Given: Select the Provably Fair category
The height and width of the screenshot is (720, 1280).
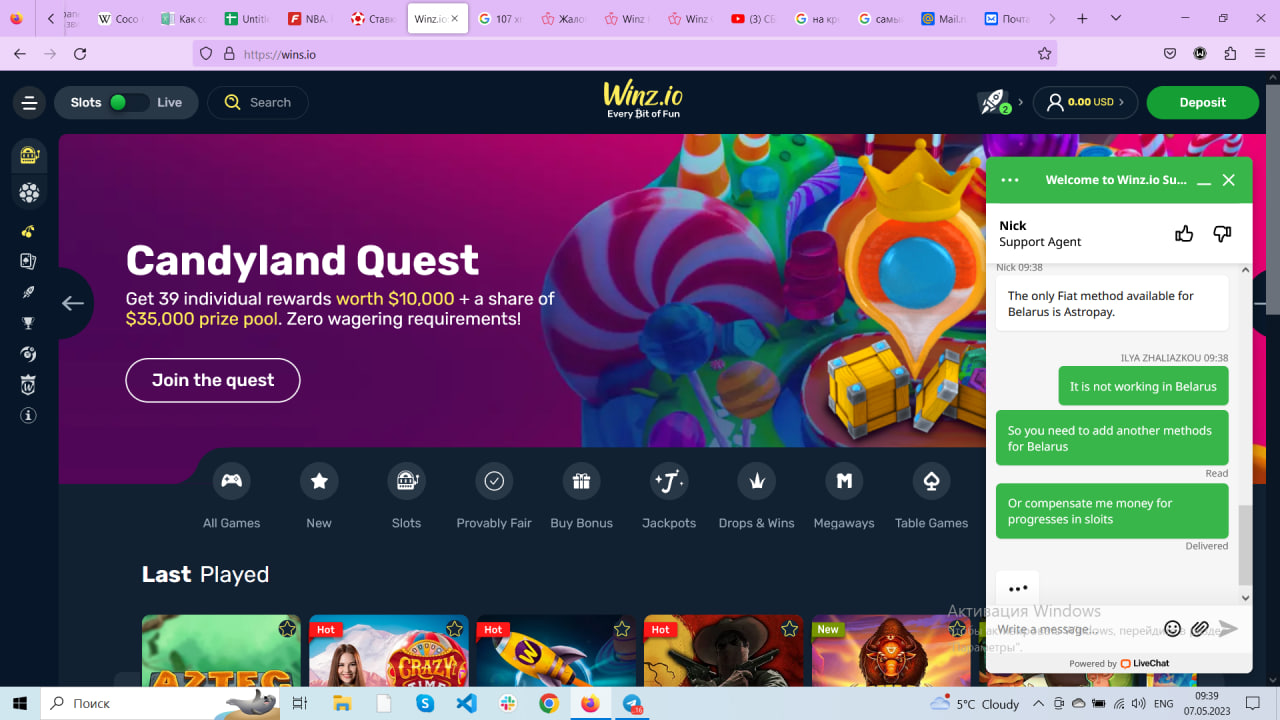Looking at the screenshot, I should (494, 497).
